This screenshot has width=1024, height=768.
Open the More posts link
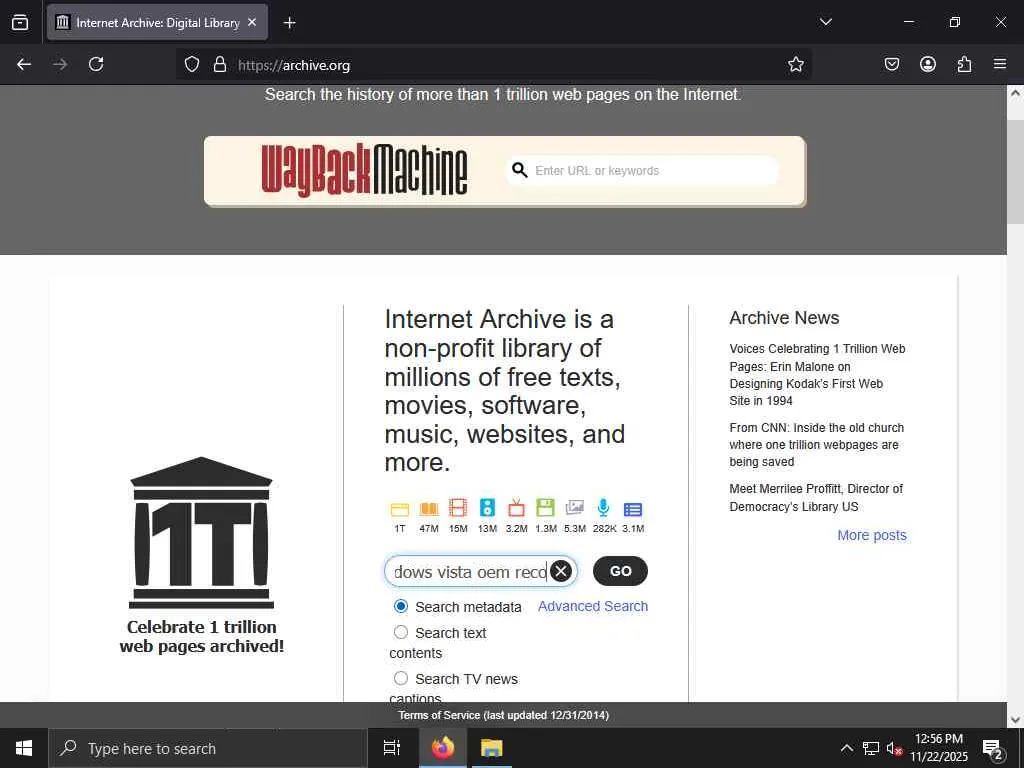(872, 535)
